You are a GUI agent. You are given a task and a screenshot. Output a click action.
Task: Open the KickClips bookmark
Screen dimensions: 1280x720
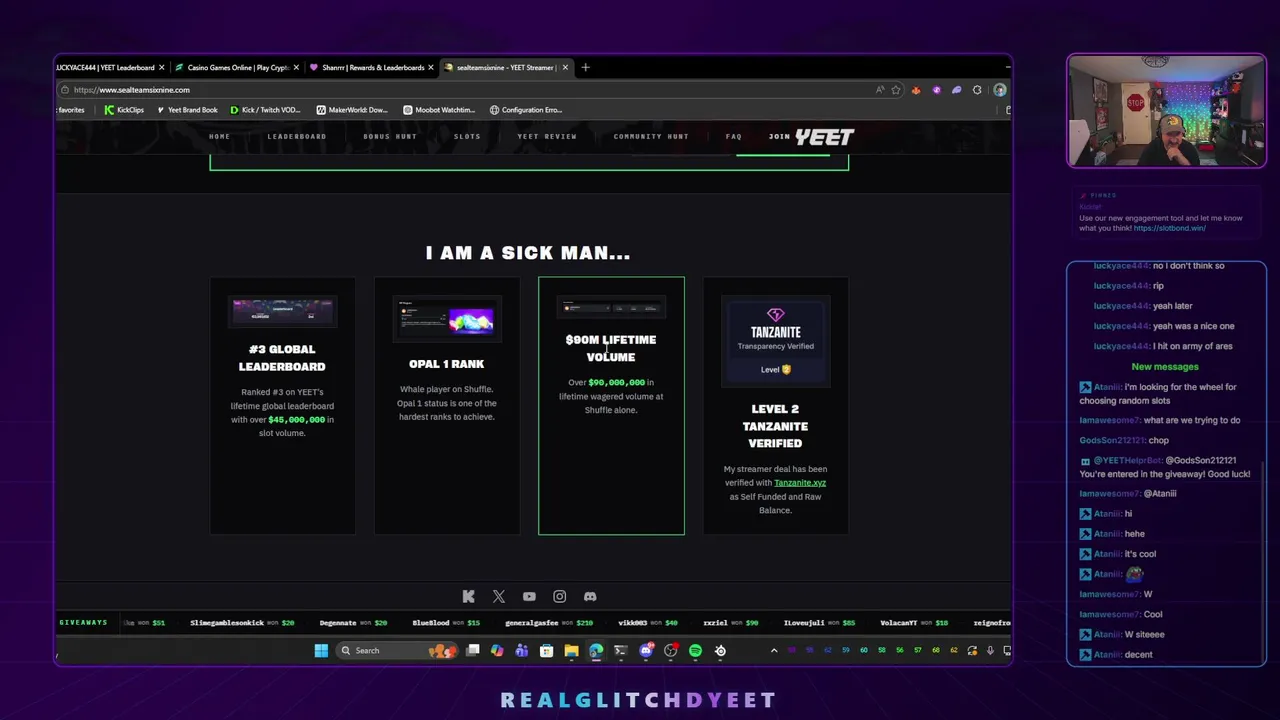(124, 110)
